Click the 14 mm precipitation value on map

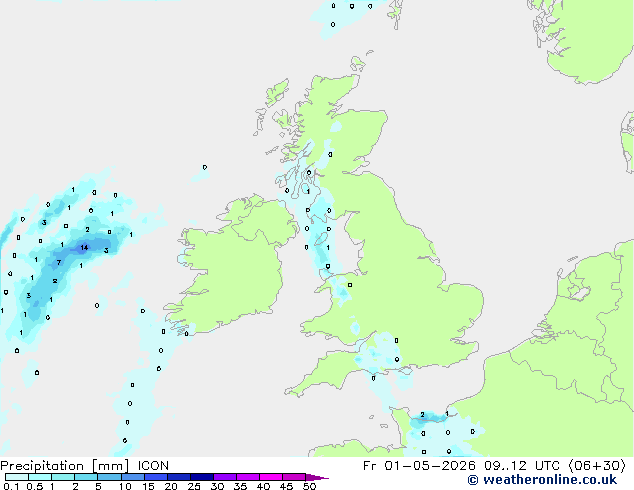point(84,247)
